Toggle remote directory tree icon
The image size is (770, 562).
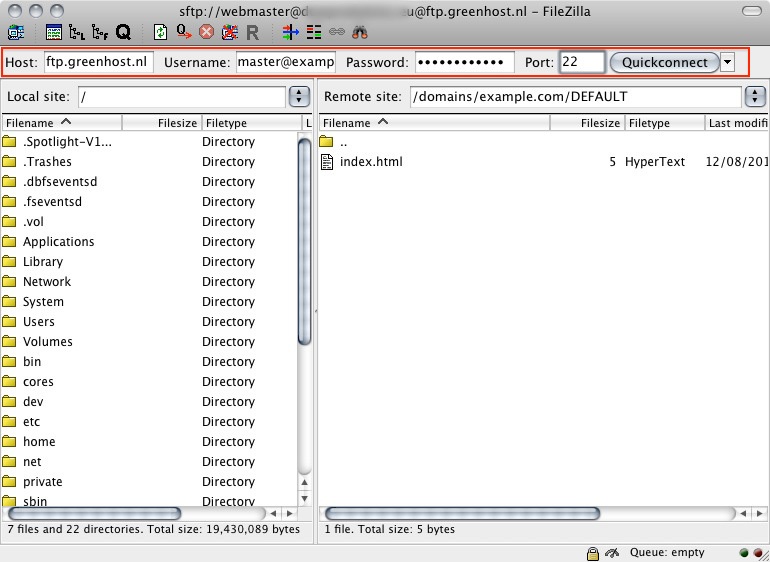pyautogui.click(x=100, y=32)
